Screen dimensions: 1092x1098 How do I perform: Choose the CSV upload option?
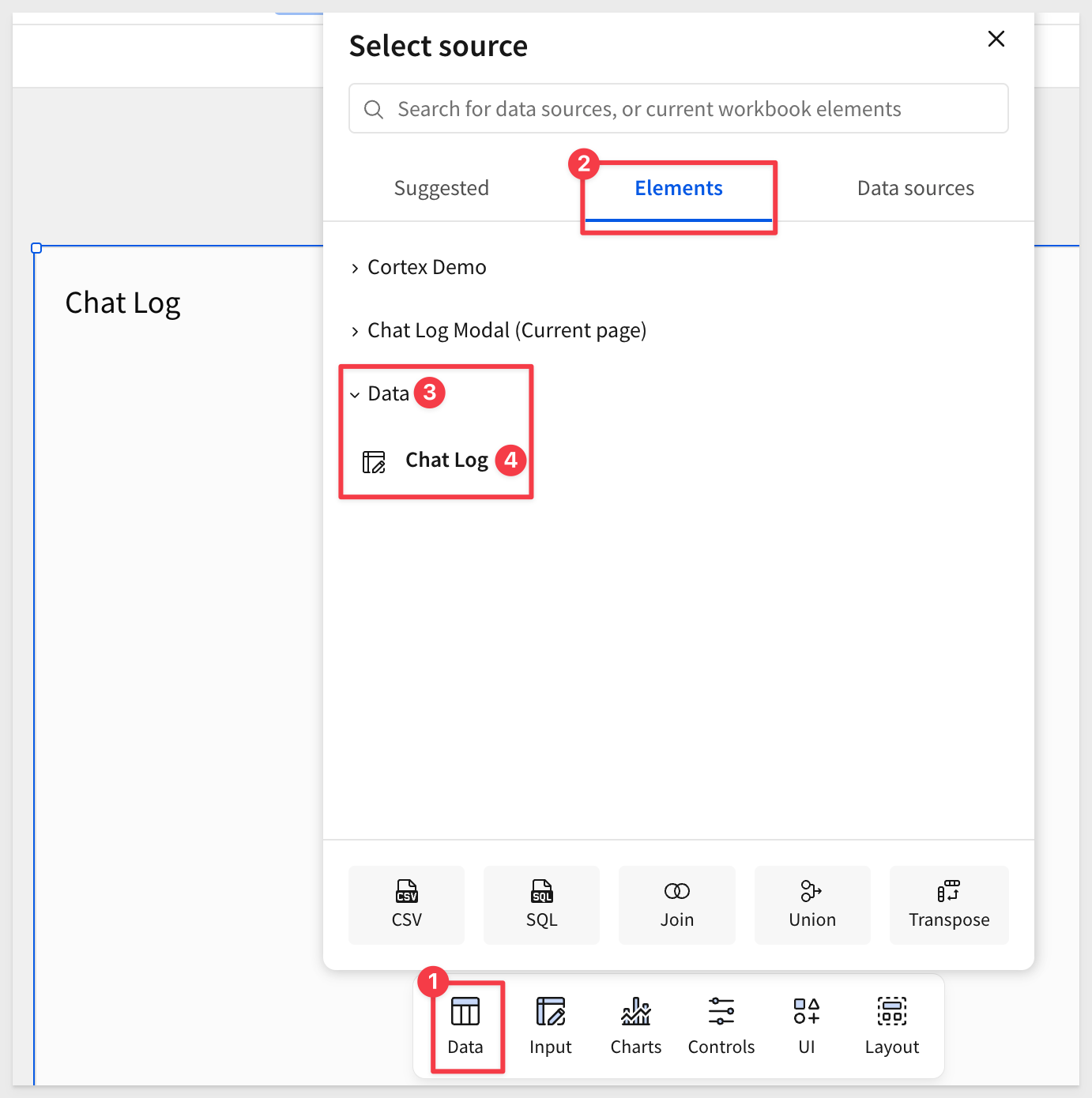pyautogui.click(x=406, y=904)
